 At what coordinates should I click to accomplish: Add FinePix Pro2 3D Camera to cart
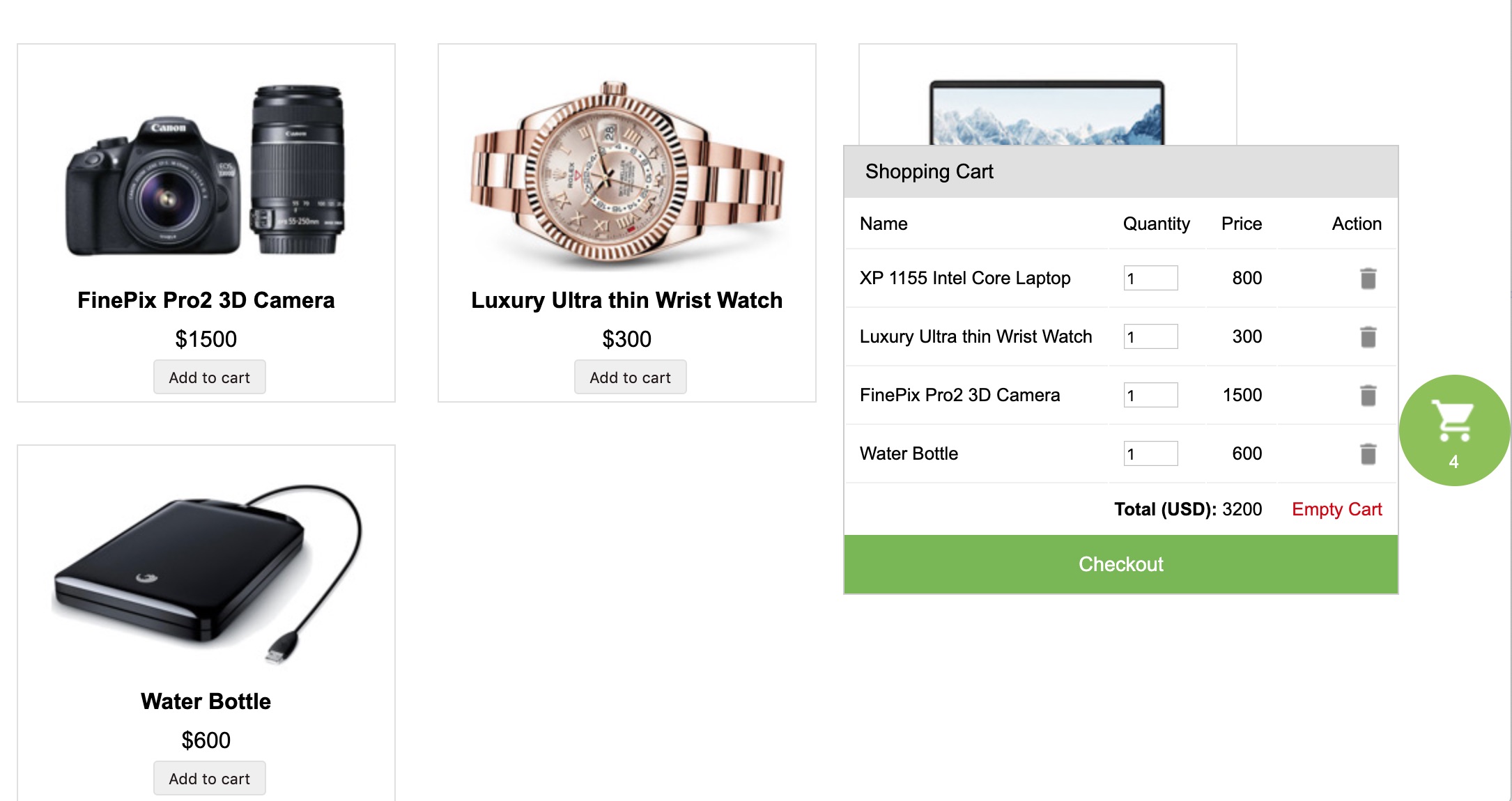pos(209,377)
